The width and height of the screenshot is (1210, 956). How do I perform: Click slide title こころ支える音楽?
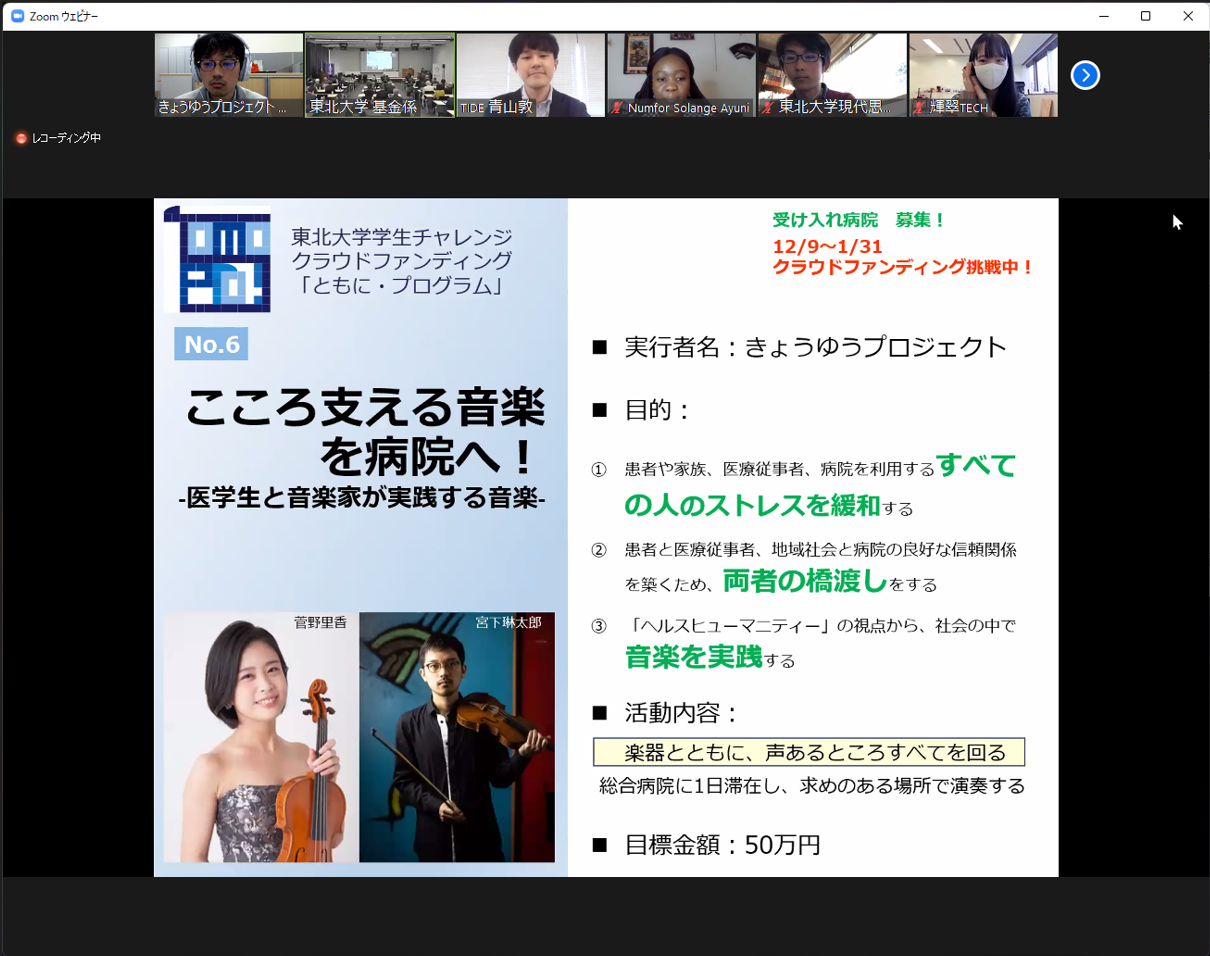[x=365, y=409]
